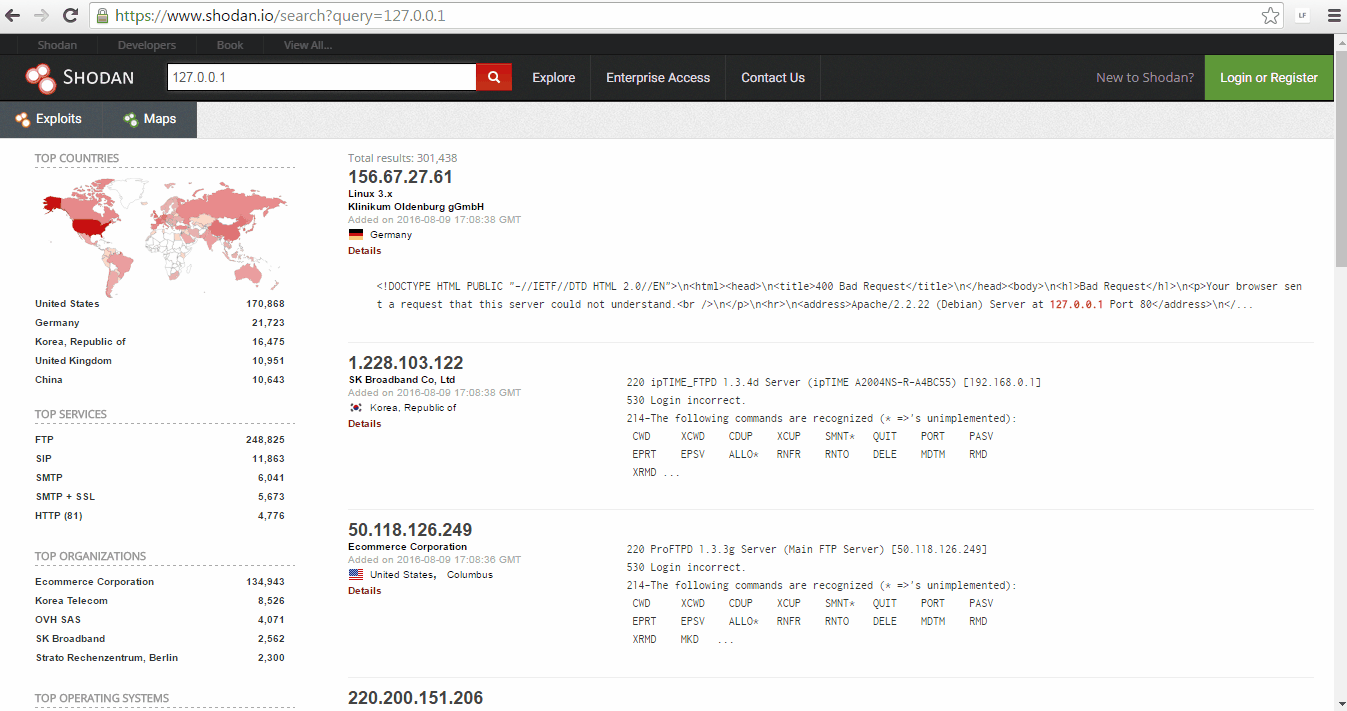Click the LF extension icon
1347x711 pixels.
(1302, 15)
